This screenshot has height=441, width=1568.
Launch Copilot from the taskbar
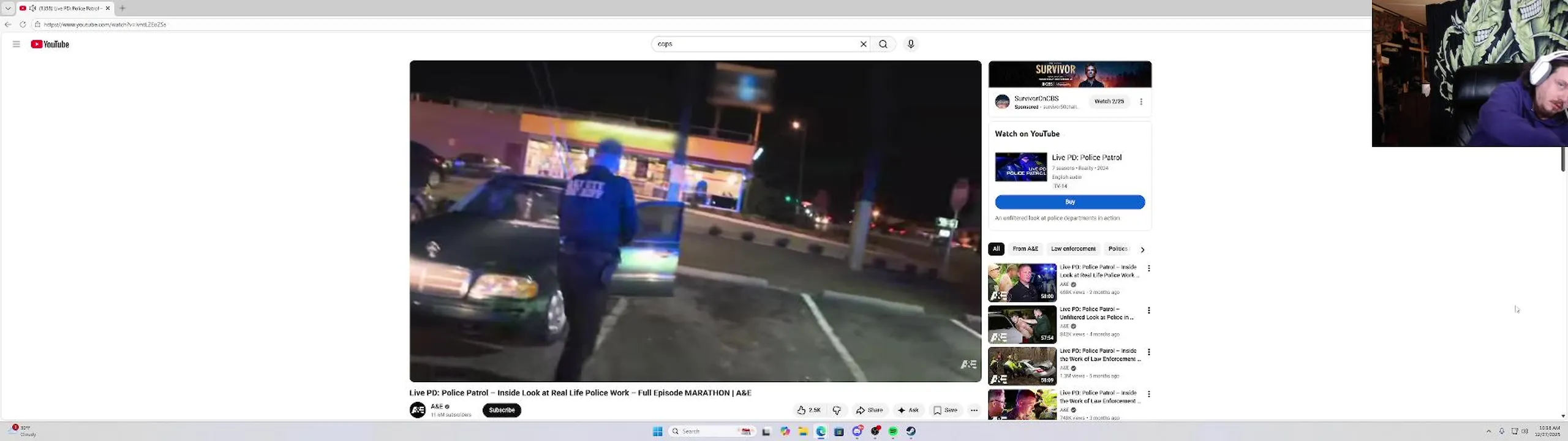pyautogui.click(x=785, y=431)
